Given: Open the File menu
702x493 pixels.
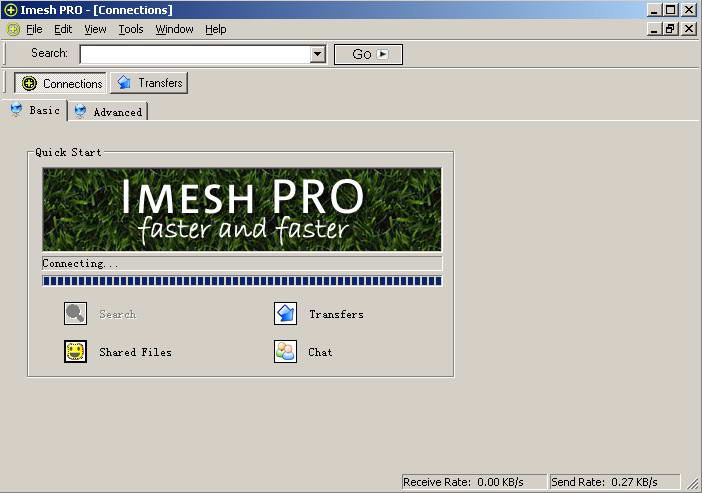Looking at the screenshot, I should tap(34, 30).
